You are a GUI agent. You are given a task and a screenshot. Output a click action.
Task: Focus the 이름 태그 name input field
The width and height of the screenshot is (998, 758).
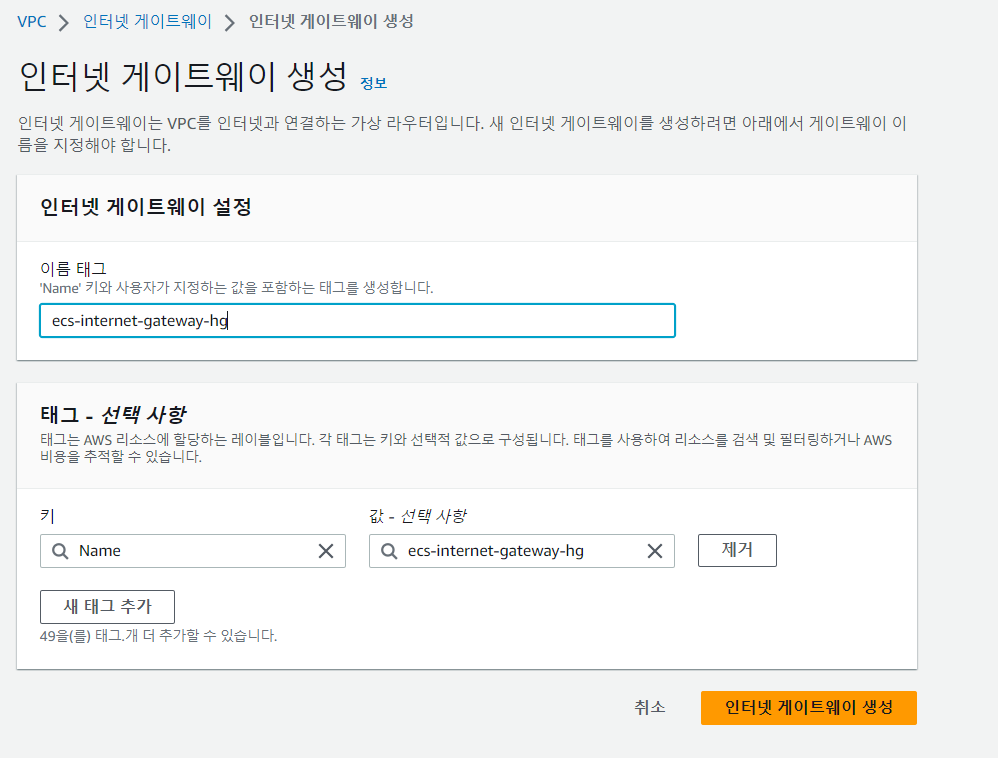tap(357, 321)
